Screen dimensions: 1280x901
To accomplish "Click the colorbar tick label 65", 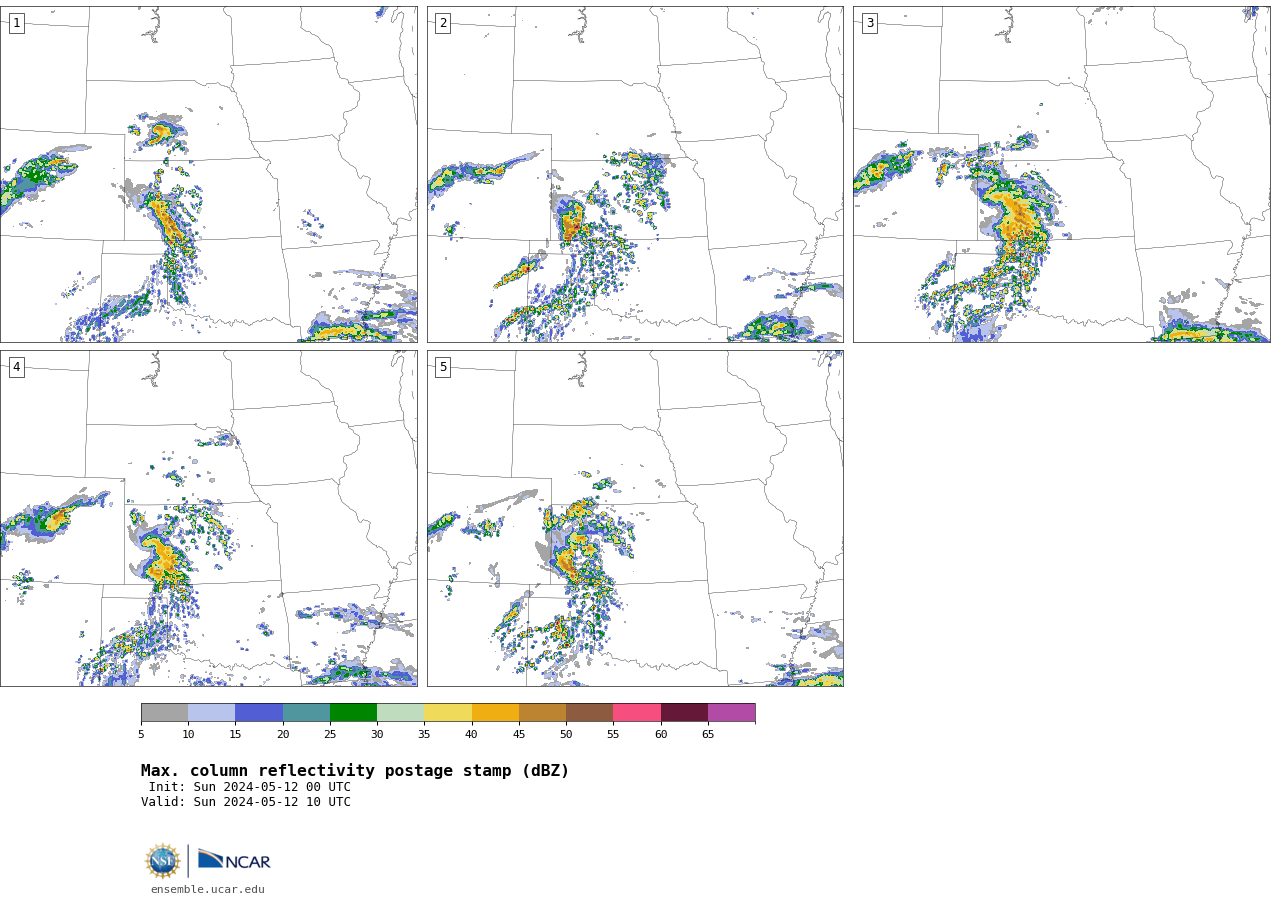I will point(708,735).
